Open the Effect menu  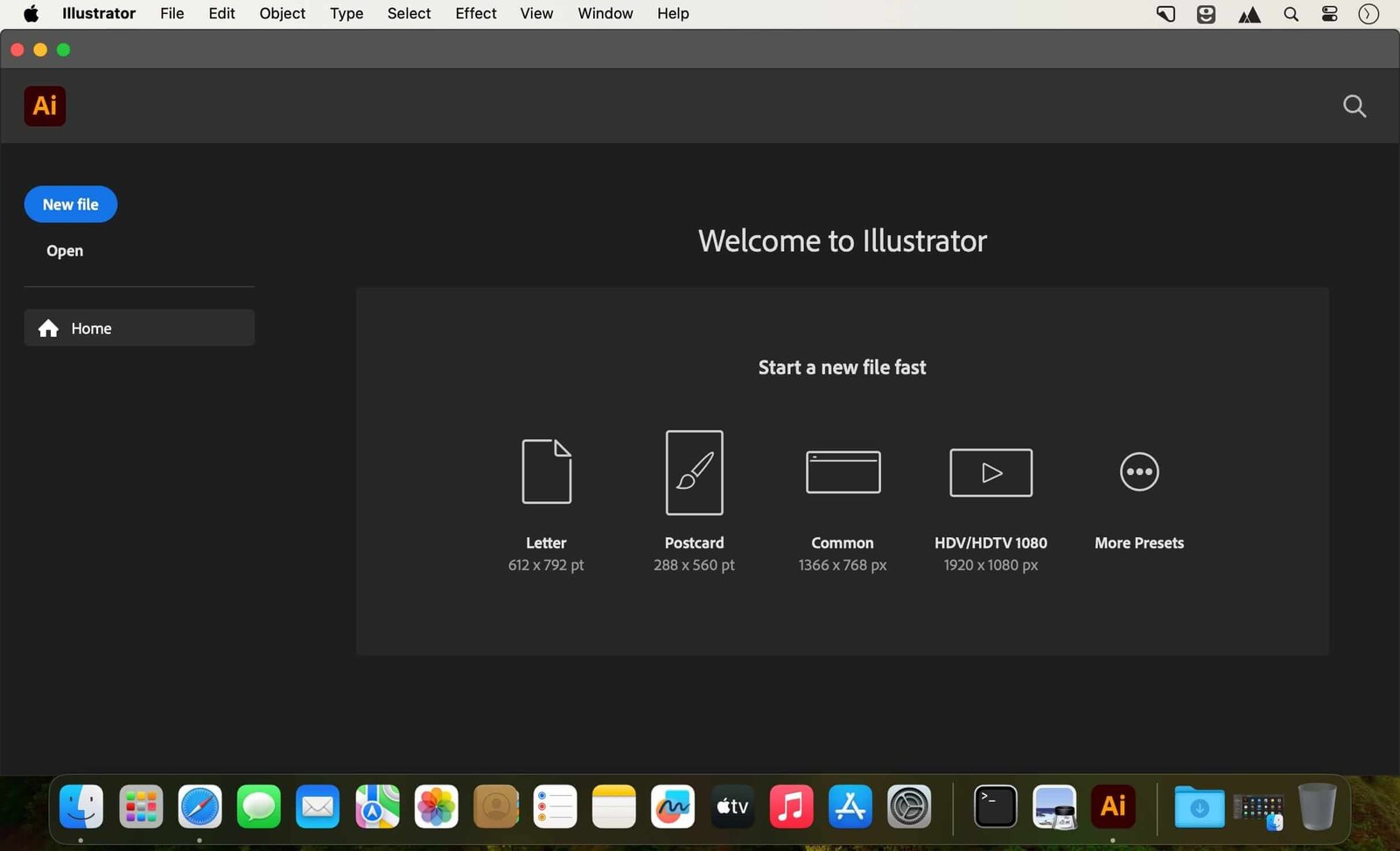[475, 13]
